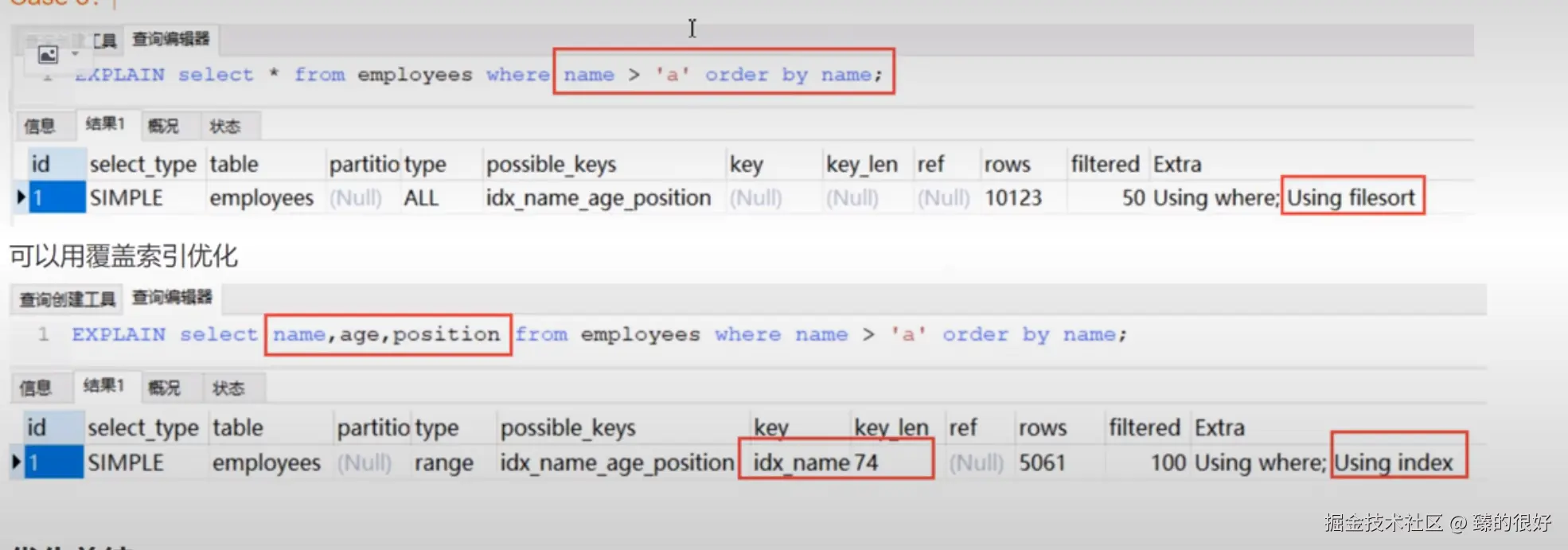Open 状态 tab under the name,age,position query
The width and height of the screenshot is (1568, 550).
(x=228, y=388)
